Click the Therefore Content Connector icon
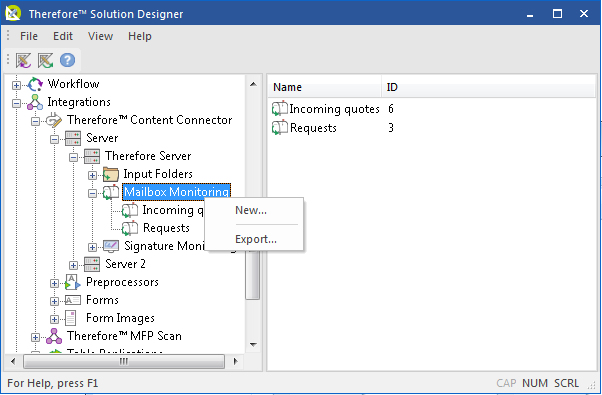Screen dimensions: 602x395 coord(54,120)
